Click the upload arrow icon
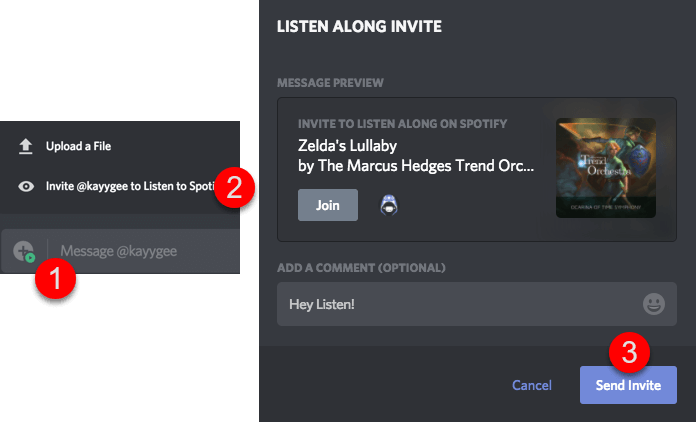This screenshot has width=696, height=422. (26, 146)
